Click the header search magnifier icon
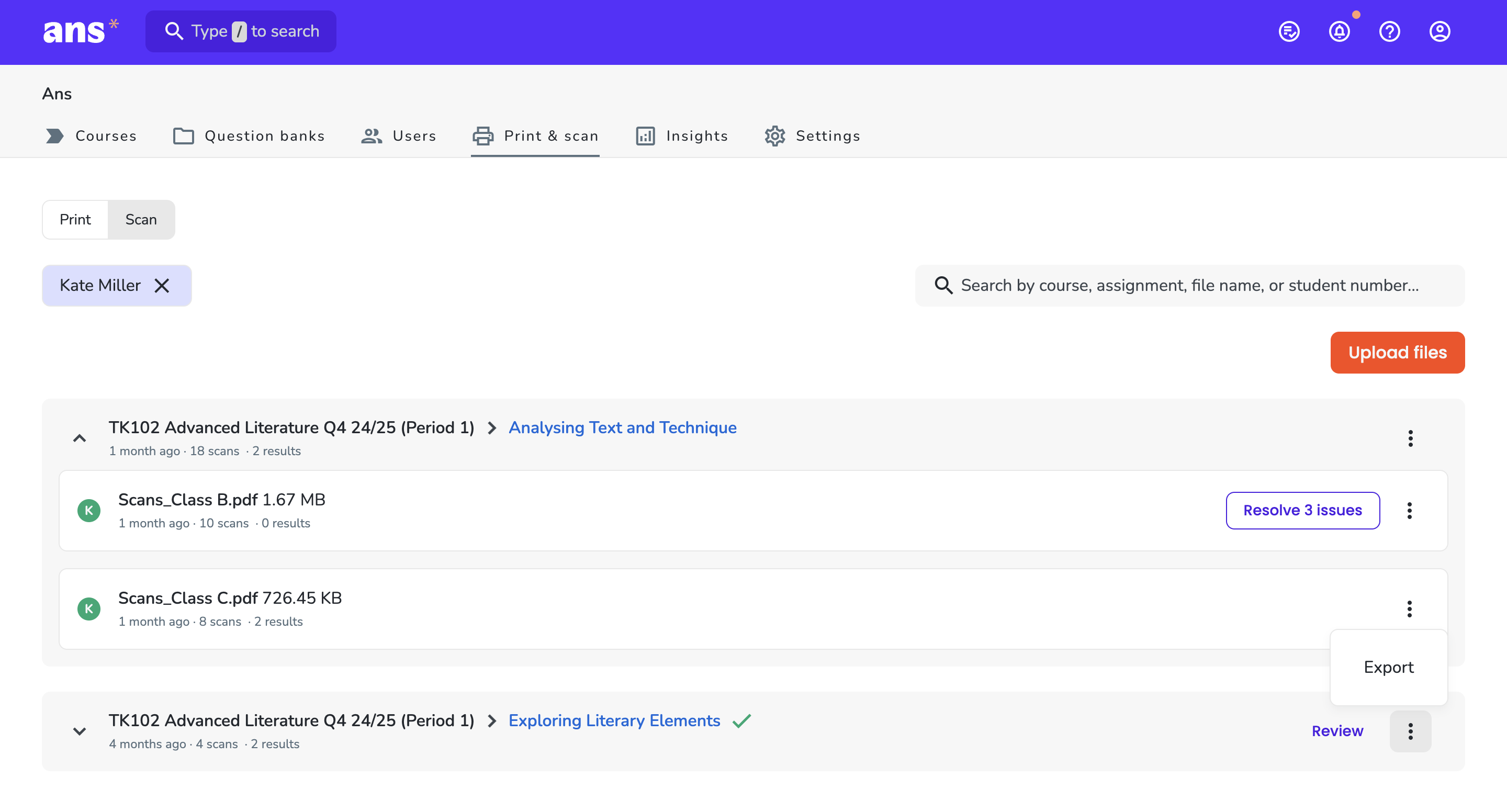 coord(174,31)
